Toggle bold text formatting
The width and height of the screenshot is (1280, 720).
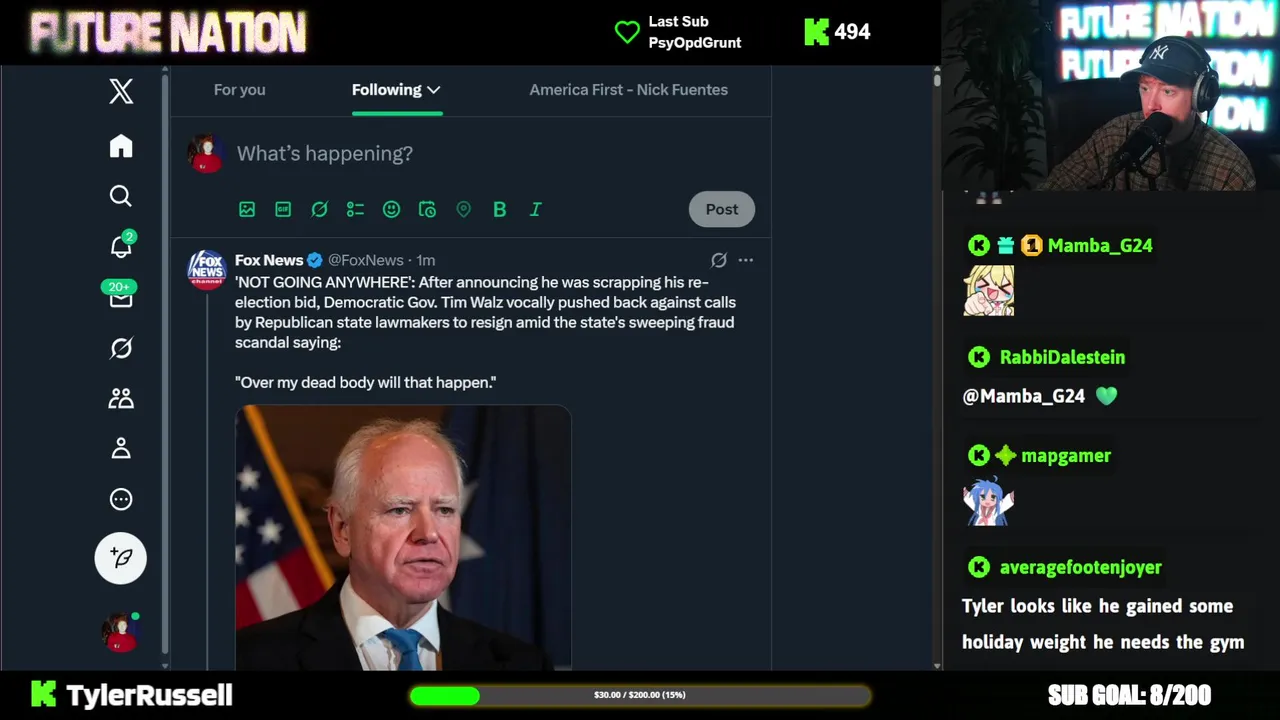499,209
